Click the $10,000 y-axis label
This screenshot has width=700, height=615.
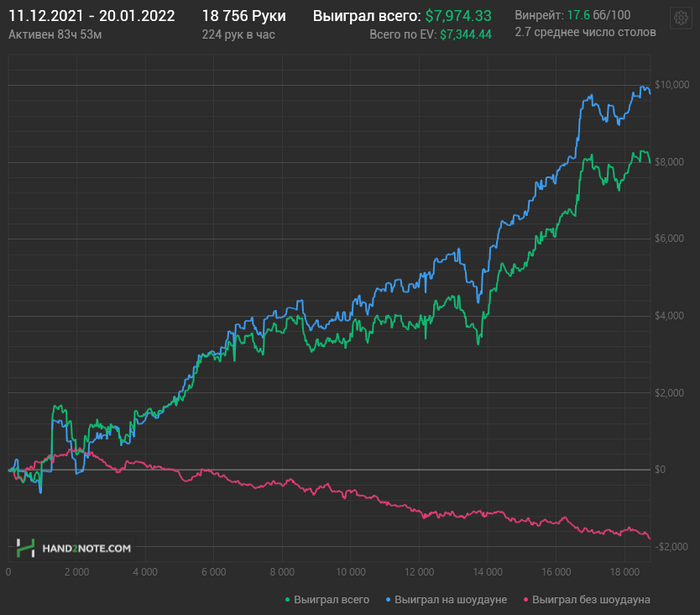click(x=672, y=85)
